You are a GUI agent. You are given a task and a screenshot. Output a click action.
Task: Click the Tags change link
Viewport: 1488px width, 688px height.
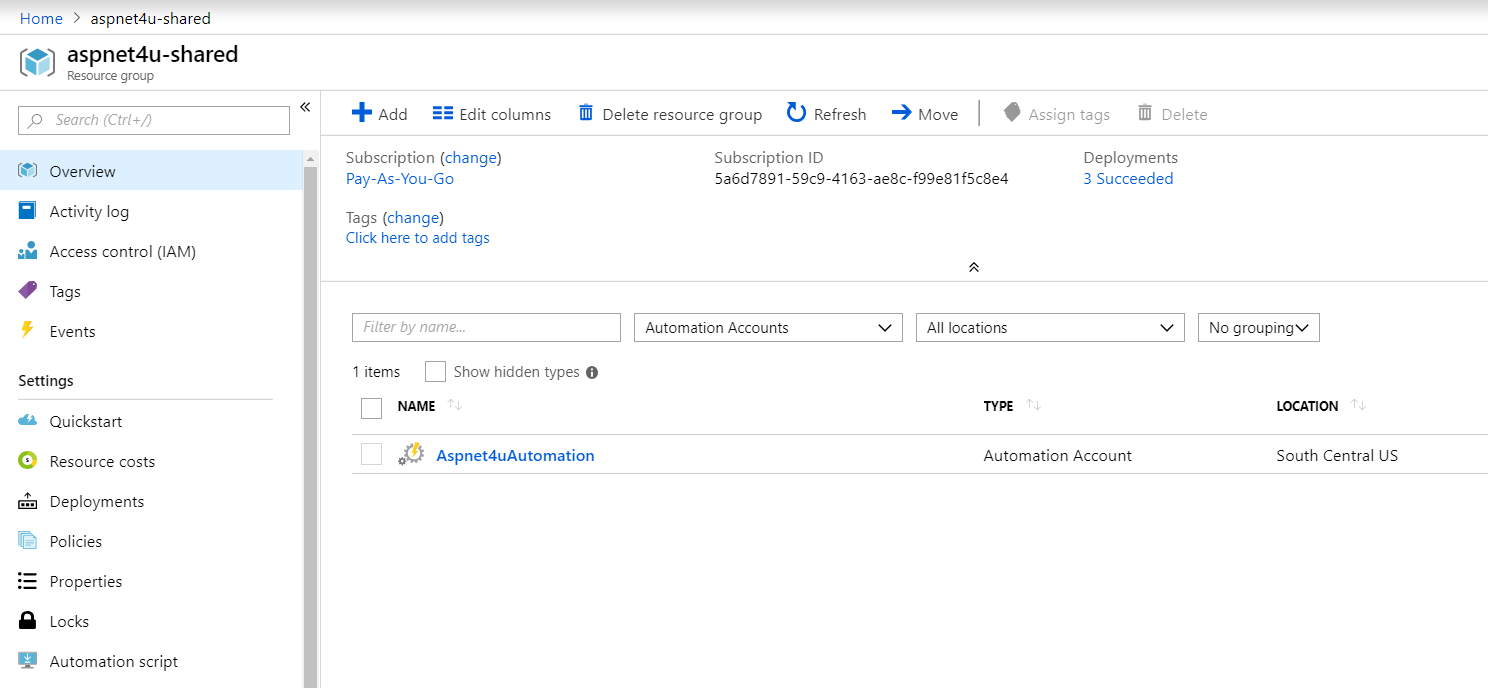(x=413, y=218)
